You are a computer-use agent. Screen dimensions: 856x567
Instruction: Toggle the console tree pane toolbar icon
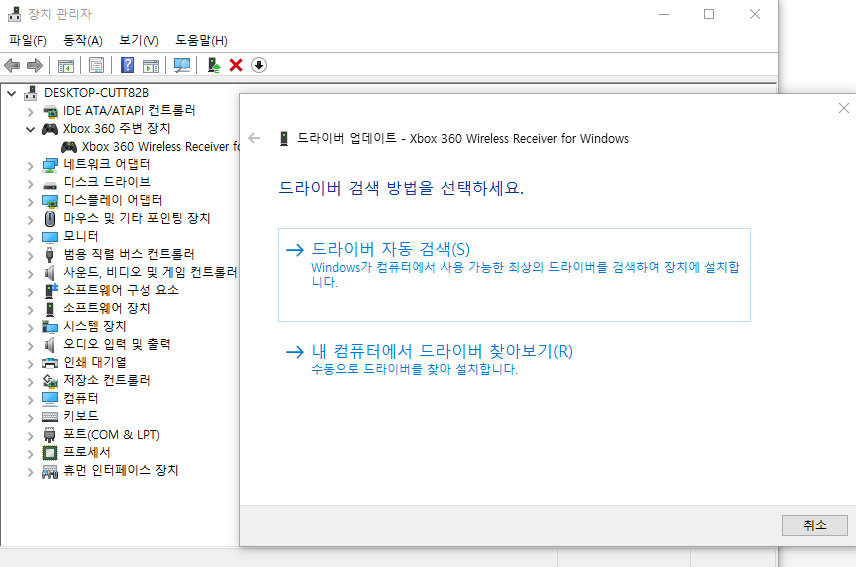pyautogui.click(x=66, y=65)
